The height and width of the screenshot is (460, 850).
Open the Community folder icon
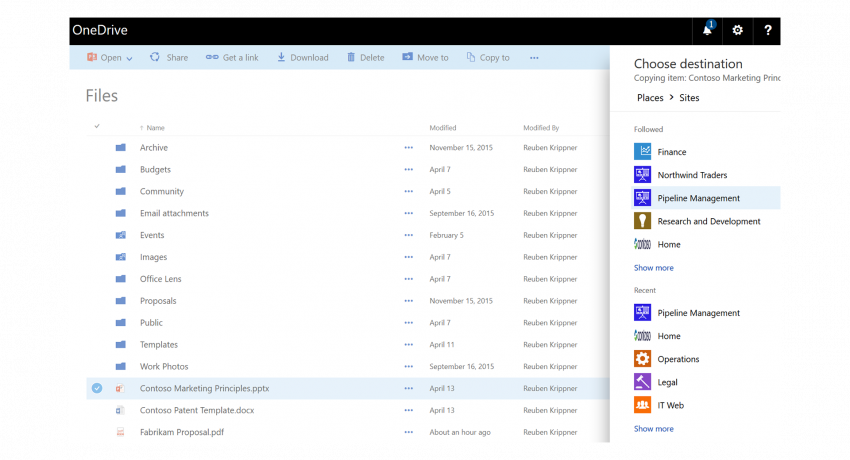[120, 191]
